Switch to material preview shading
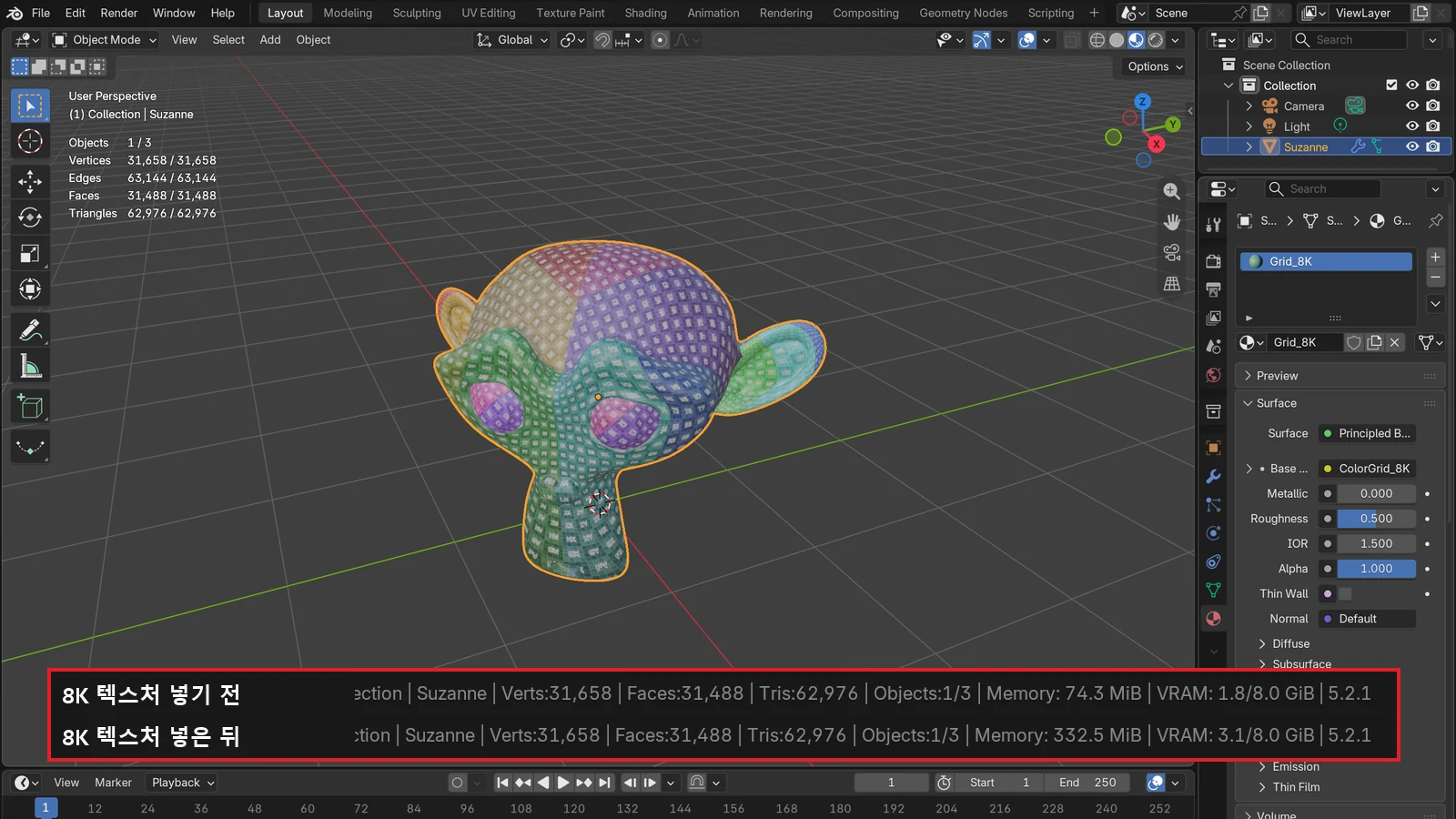The image size is (1456, 819). click(x=1136, y=40)
